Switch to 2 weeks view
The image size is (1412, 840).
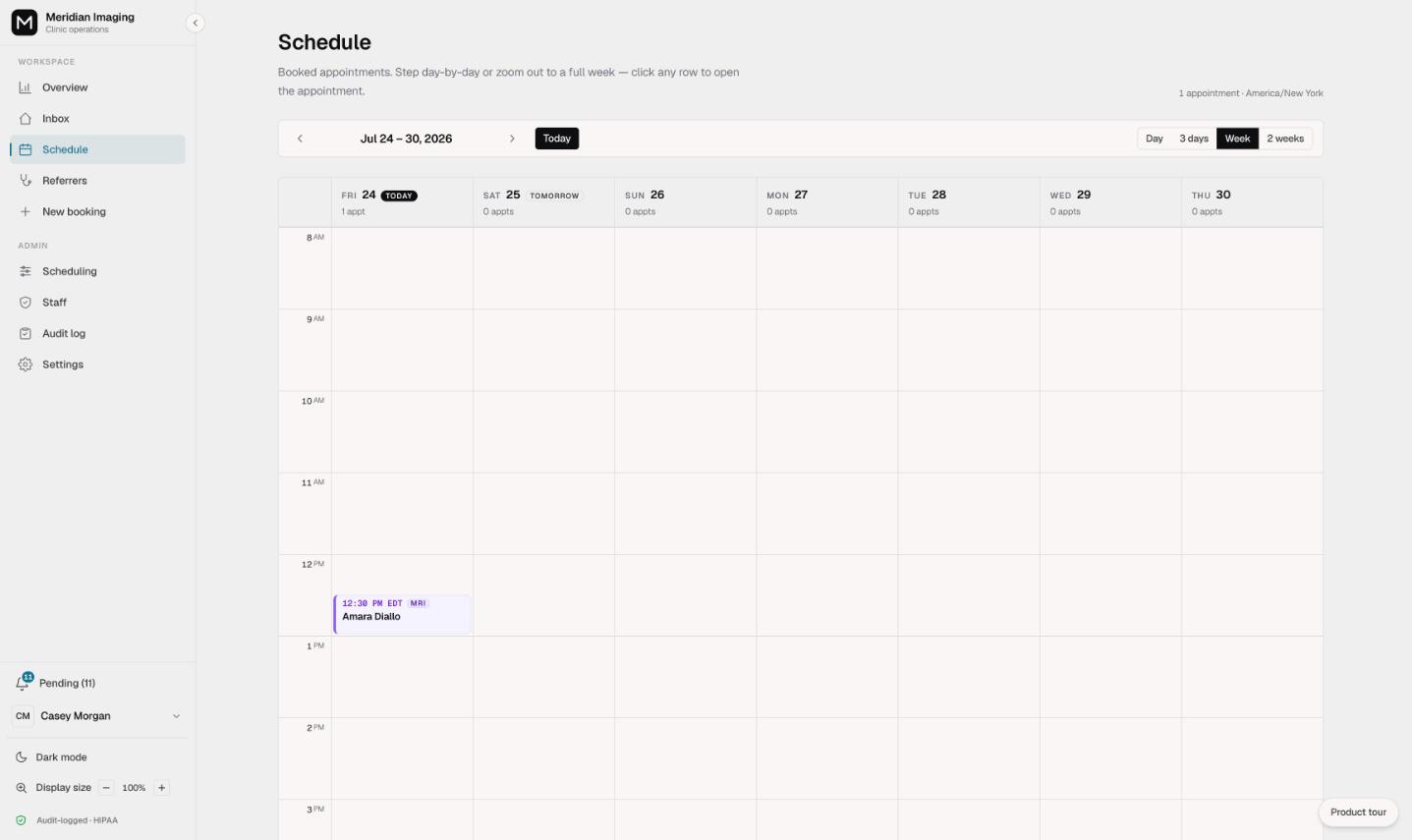click(x=1285, y=139)
